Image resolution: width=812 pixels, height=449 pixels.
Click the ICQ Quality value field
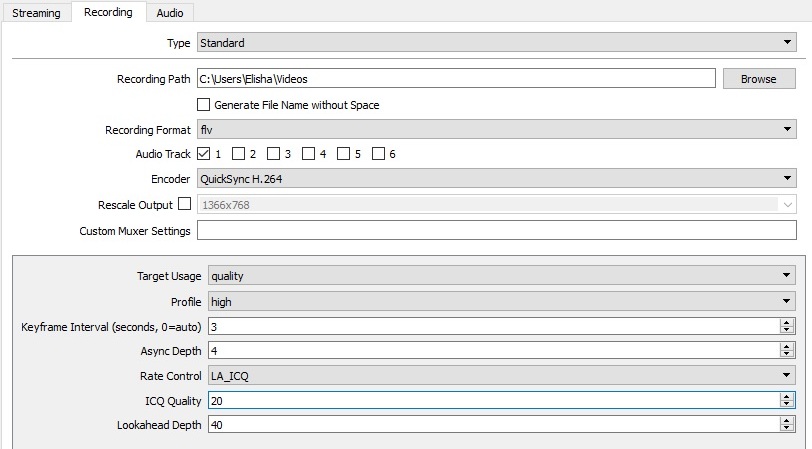[x=494, y=400]
